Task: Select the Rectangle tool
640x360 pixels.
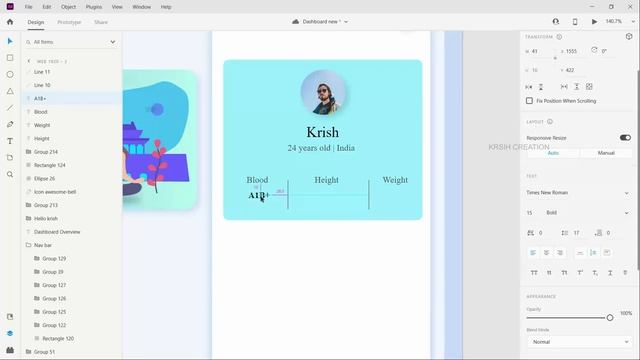Action: pyautogui.click(x=10, y=58)
